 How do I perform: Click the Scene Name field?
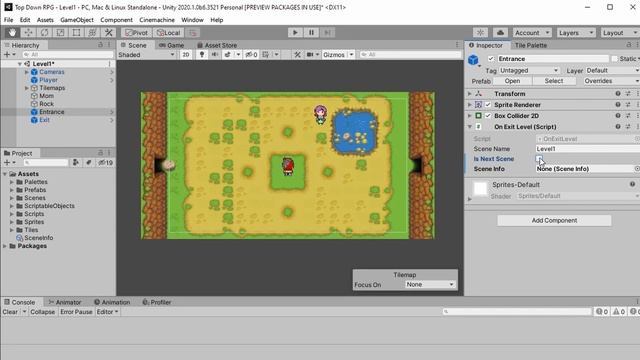588,149
